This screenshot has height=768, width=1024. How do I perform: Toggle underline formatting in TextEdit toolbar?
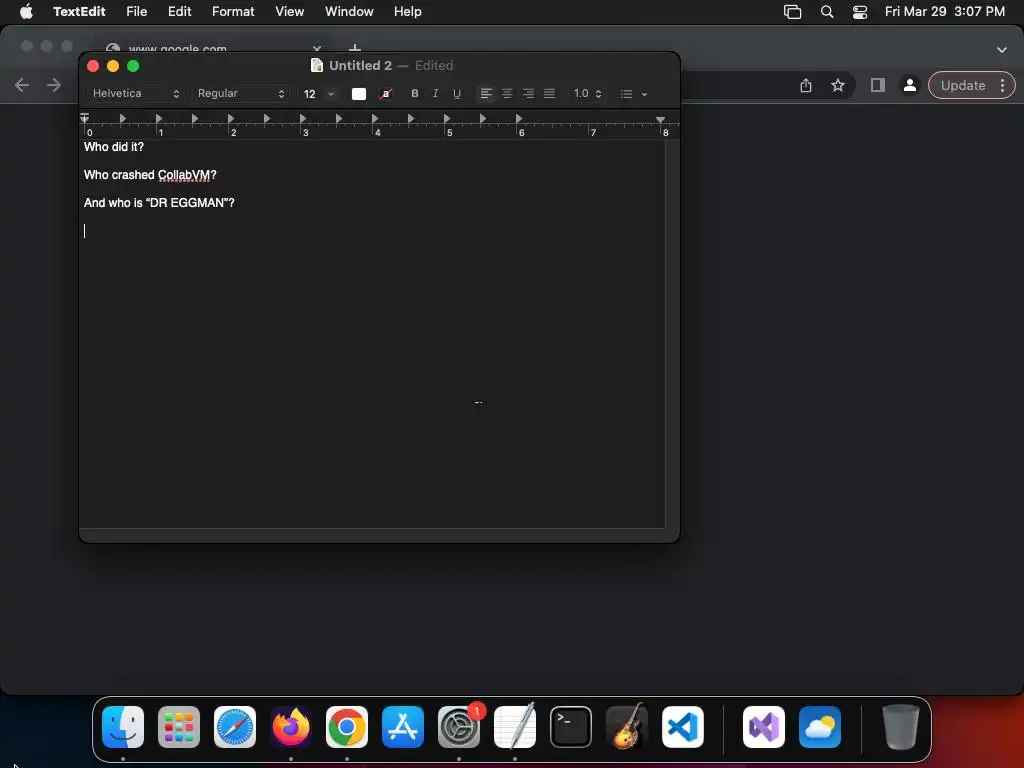click(456, 93)
